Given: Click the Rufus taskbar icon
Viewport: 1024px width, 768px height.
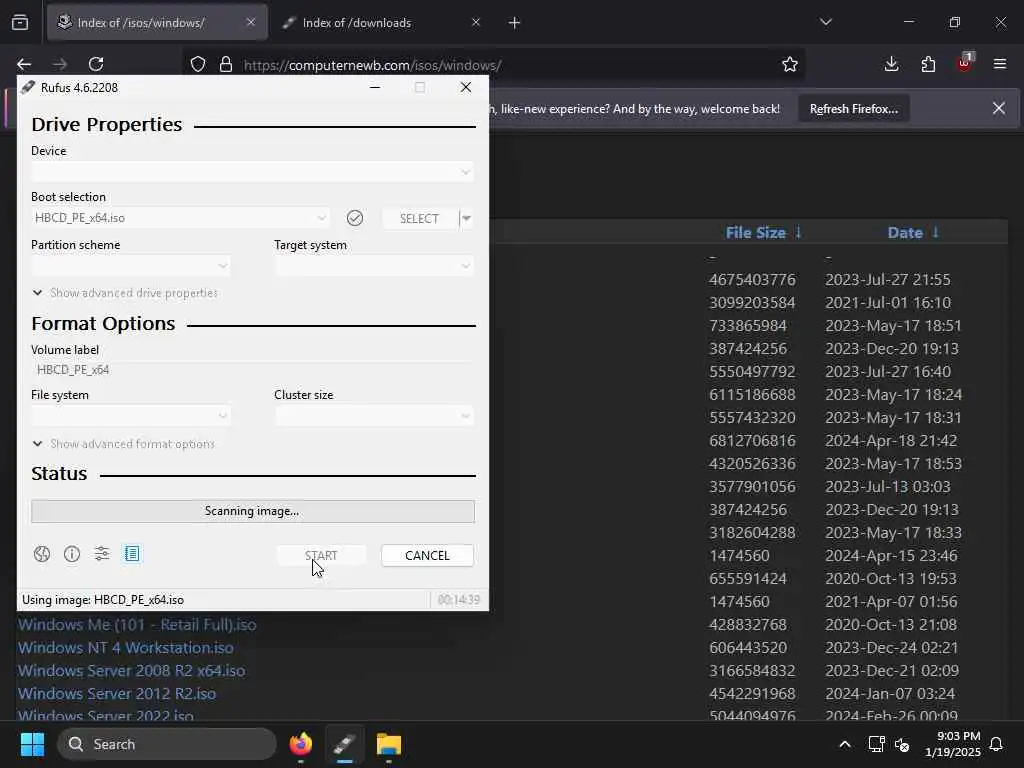Looking at the screenshot, I should point(345,744).
